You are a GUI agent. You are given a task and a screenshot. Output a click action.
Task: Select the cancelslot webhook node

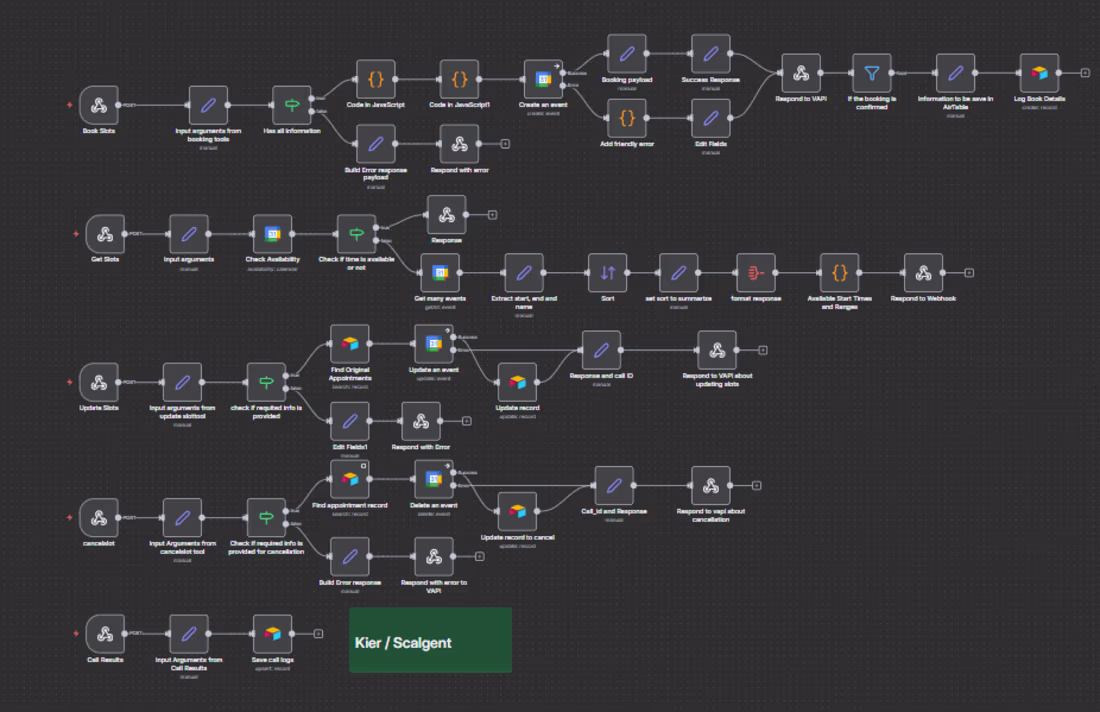pyautogui.click(x=99, y=518)
